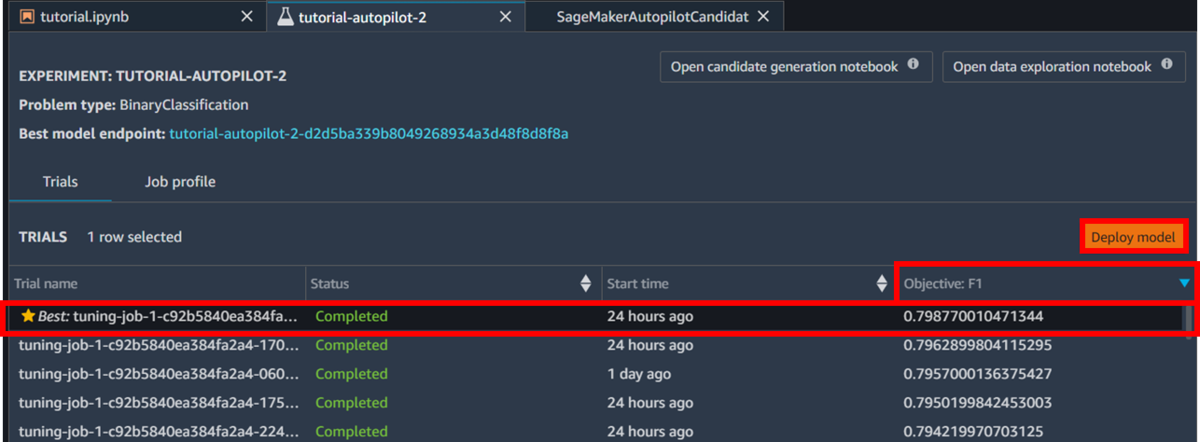Sort trials by Start time column arrows
The height and width of the screenshot is (442, 1200).
click(x=881, y=284)
